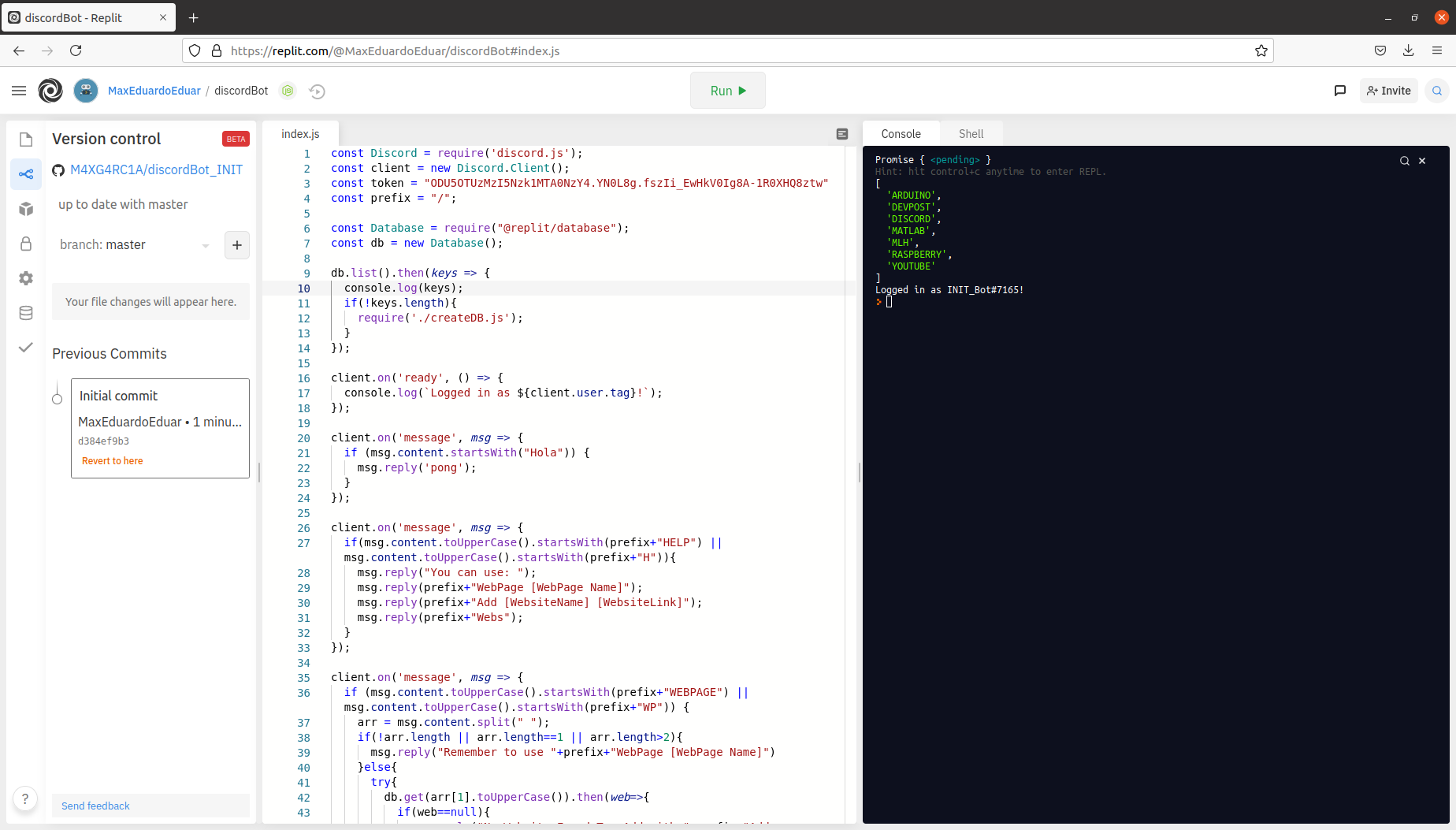
Task: Click the 'ARDUINO' key in console output
Action: click(x=912, y=195)
